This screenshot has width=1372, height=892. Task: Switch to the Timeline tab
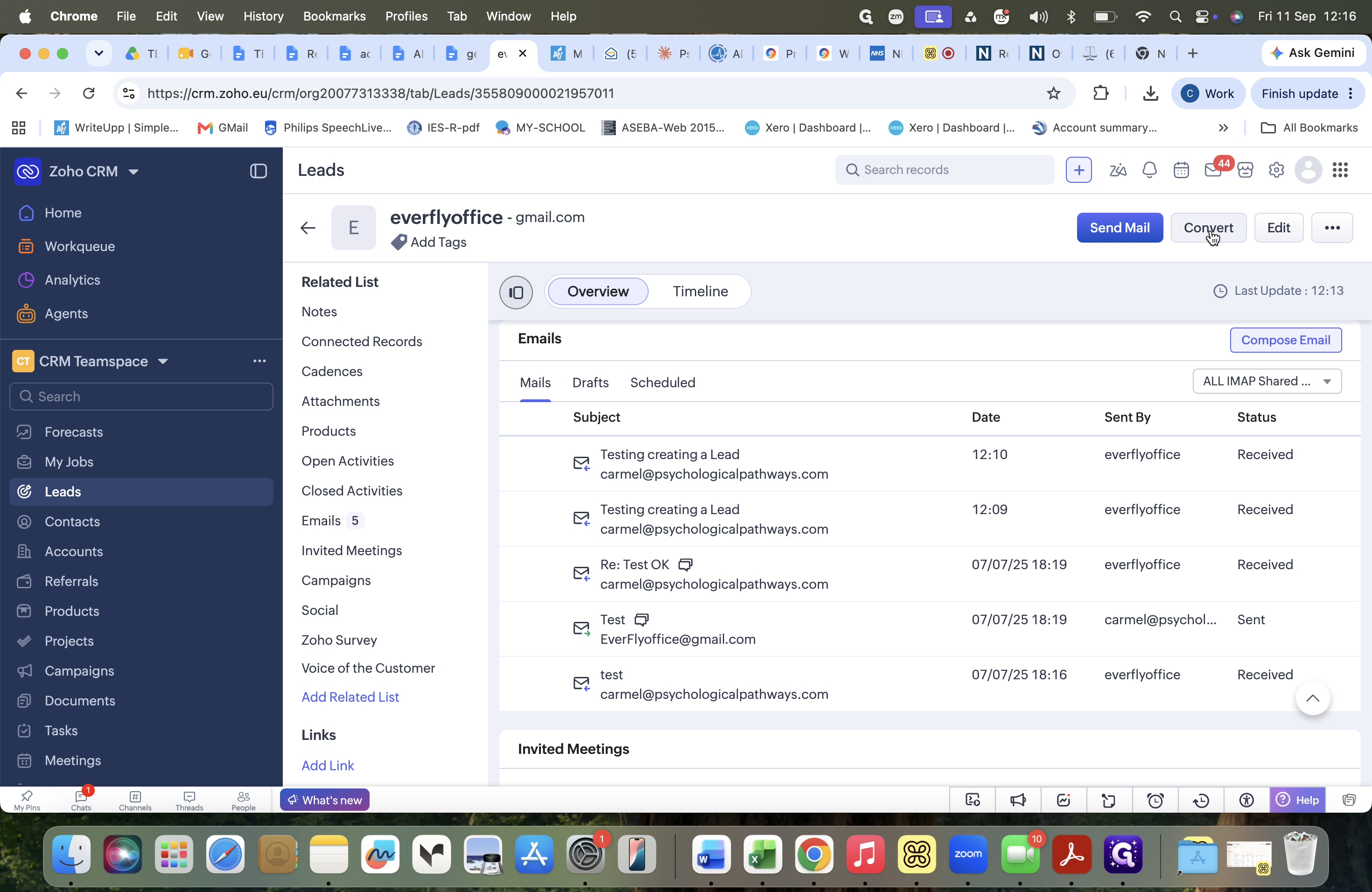(x=700, y=292)
